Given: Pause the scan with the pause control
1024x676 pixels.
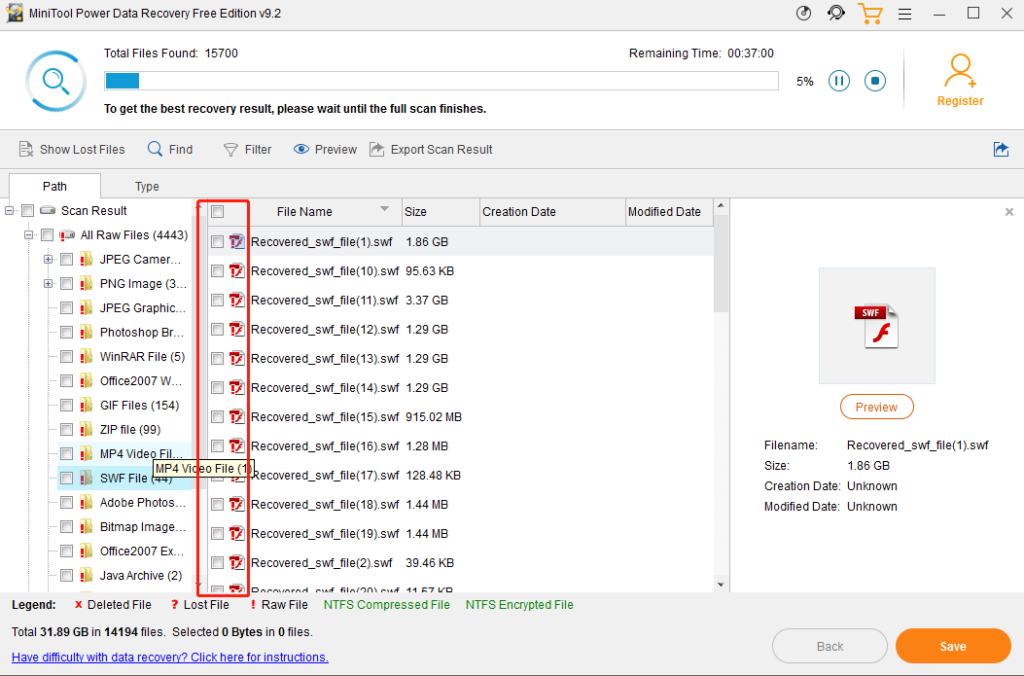Looking at the screenshot, I should click(x=839, y=81).
